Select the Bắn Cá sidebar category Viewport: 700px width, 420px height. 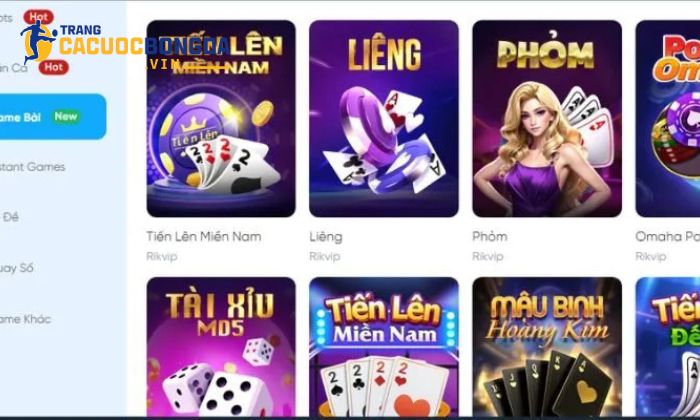click(x=13, y=67)
